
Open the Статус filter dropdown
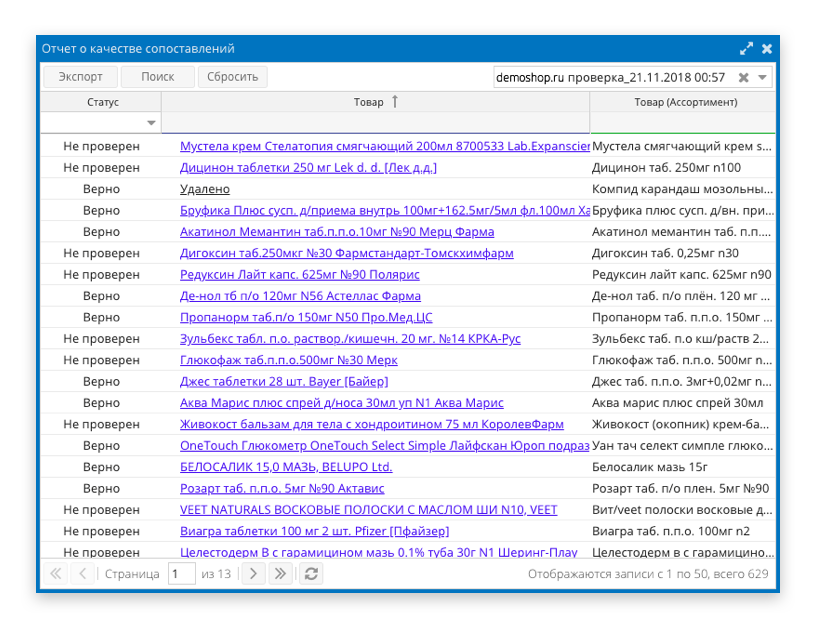pyautogui.click(x=151, y=123)
